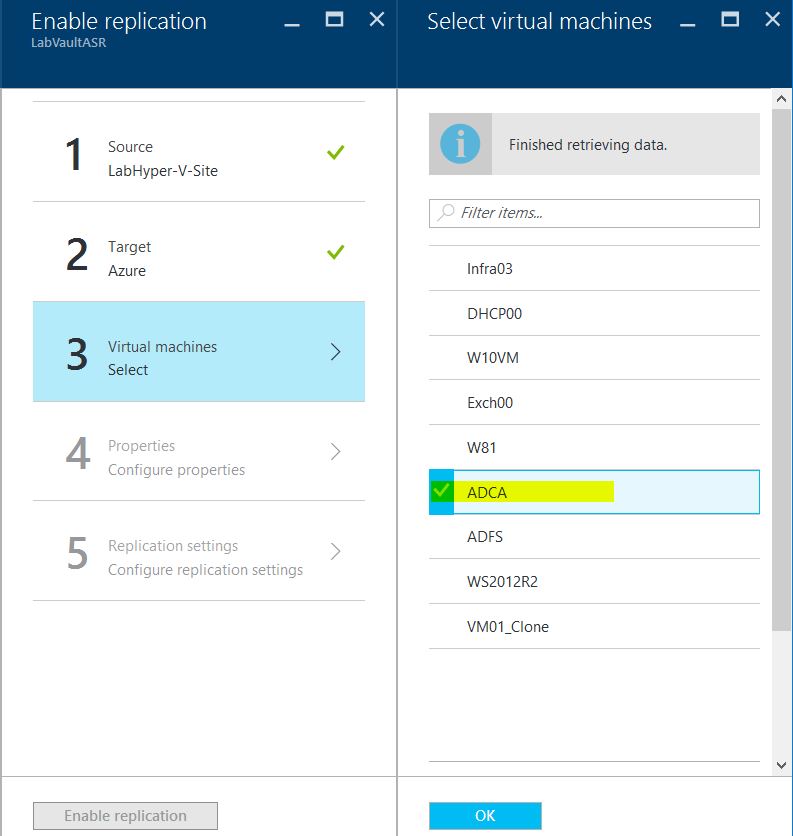Screen dimensions: 793x836
Task: Maximize the Enable replication blade
Action: click(334, 20)
